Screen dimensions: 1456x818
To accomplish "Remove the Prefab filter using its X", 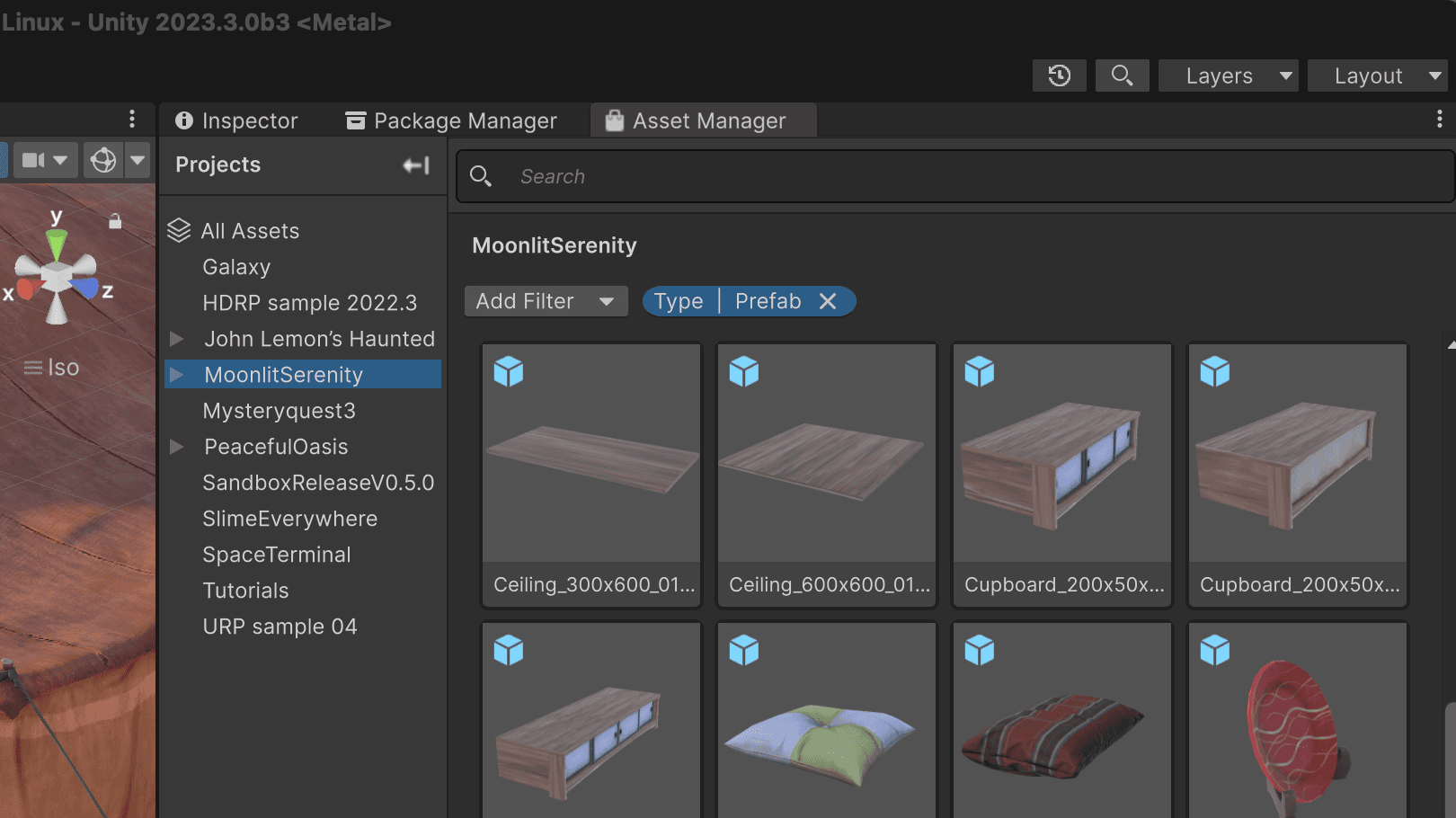I will [829, 301].
